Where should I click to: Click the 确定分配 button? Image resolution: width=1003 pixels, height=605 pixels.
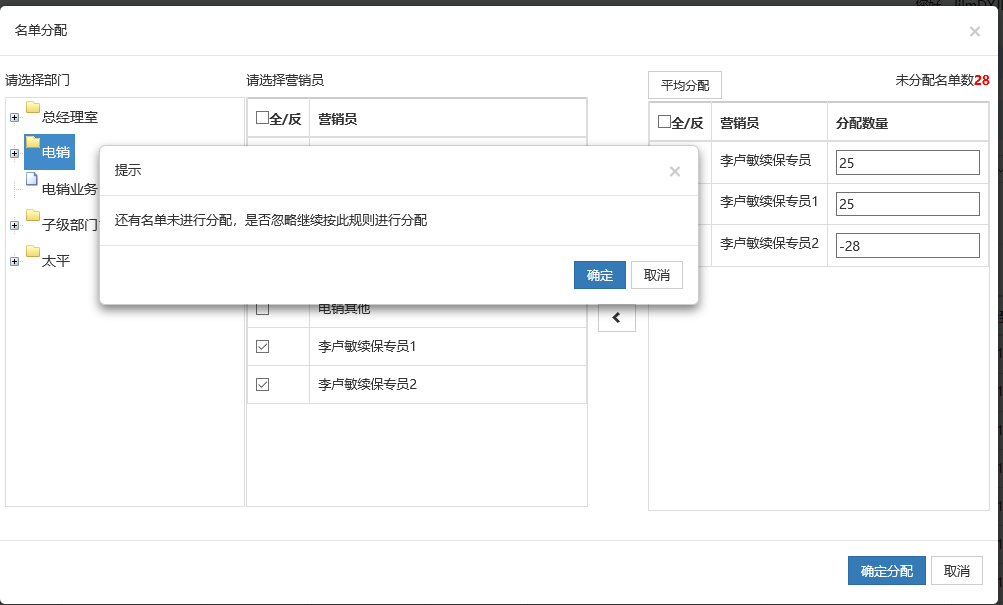886,571
